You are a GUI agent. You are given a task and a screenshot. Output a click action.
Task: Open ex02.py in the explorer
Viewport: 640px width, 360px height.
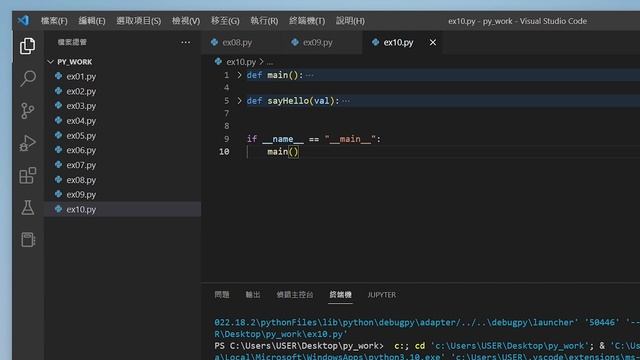(x=122, y=91)
